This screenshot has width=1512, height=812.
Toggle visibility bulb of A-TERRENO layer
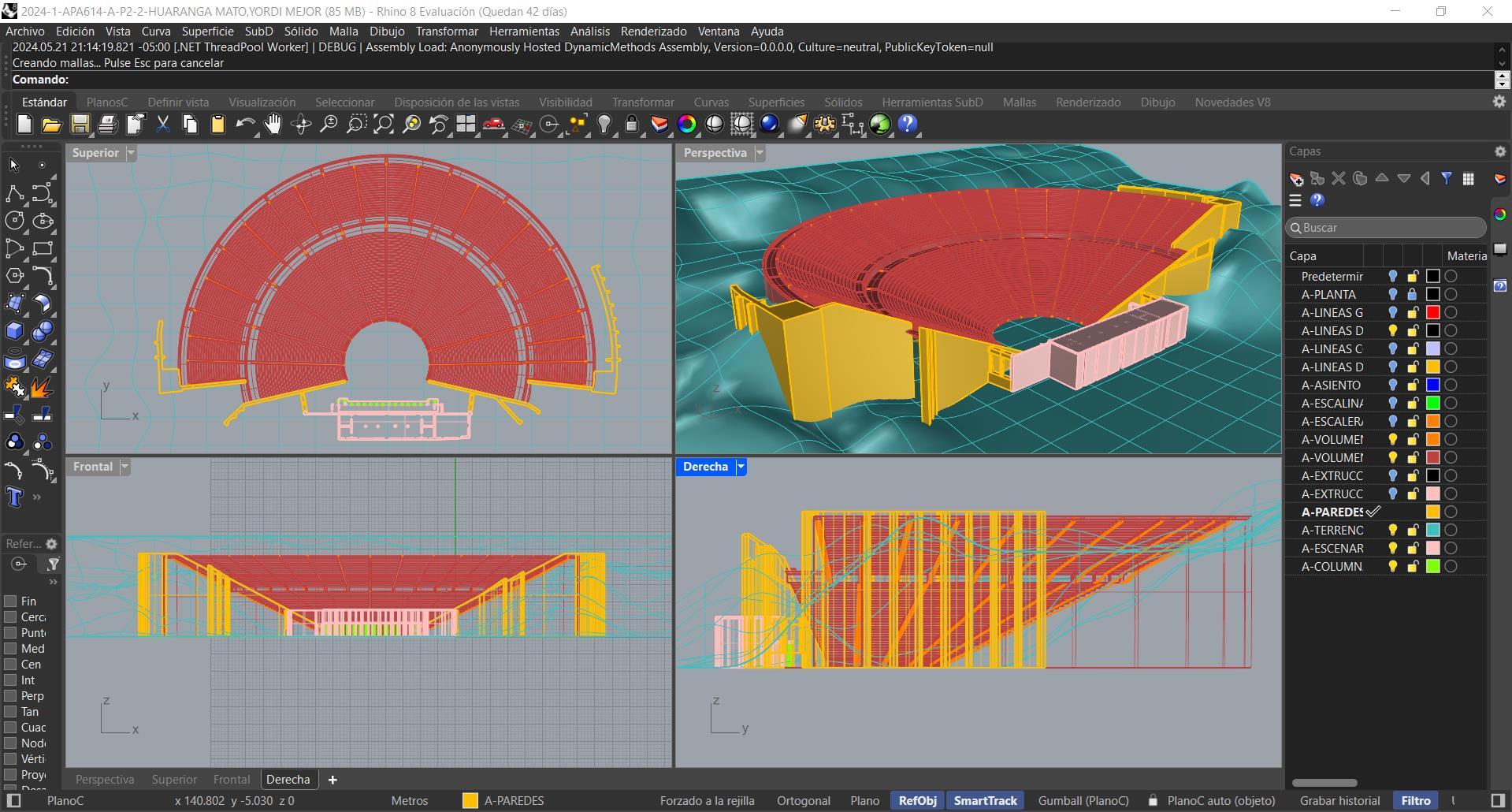1392,531
